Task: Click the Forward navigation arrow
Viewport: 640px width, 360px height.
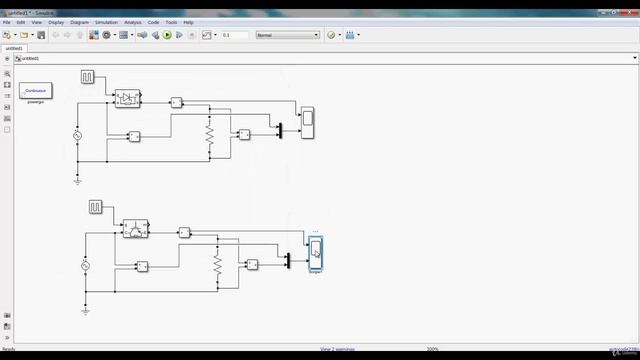Action: 67,35
